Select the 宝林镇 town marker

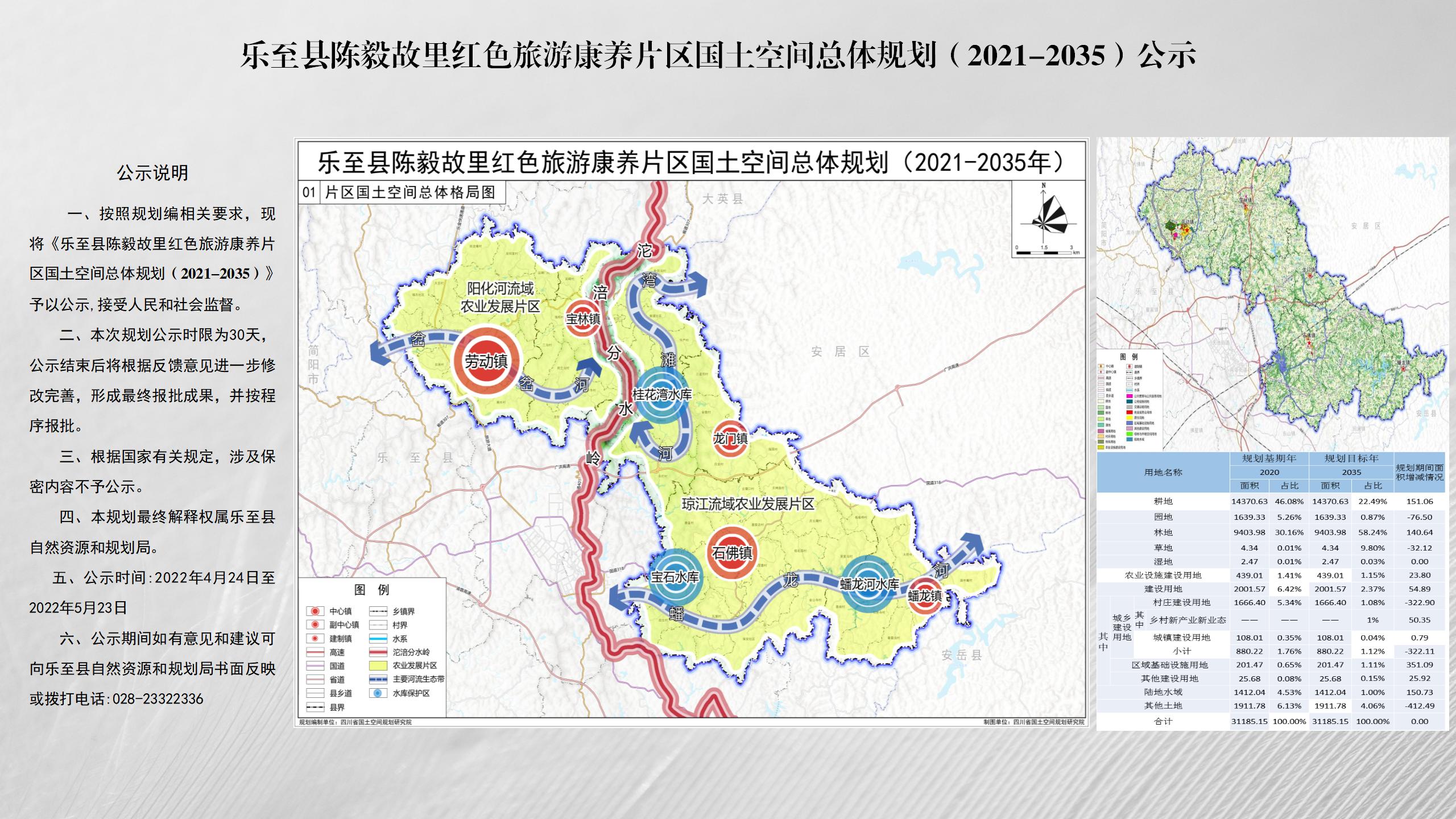583,319
